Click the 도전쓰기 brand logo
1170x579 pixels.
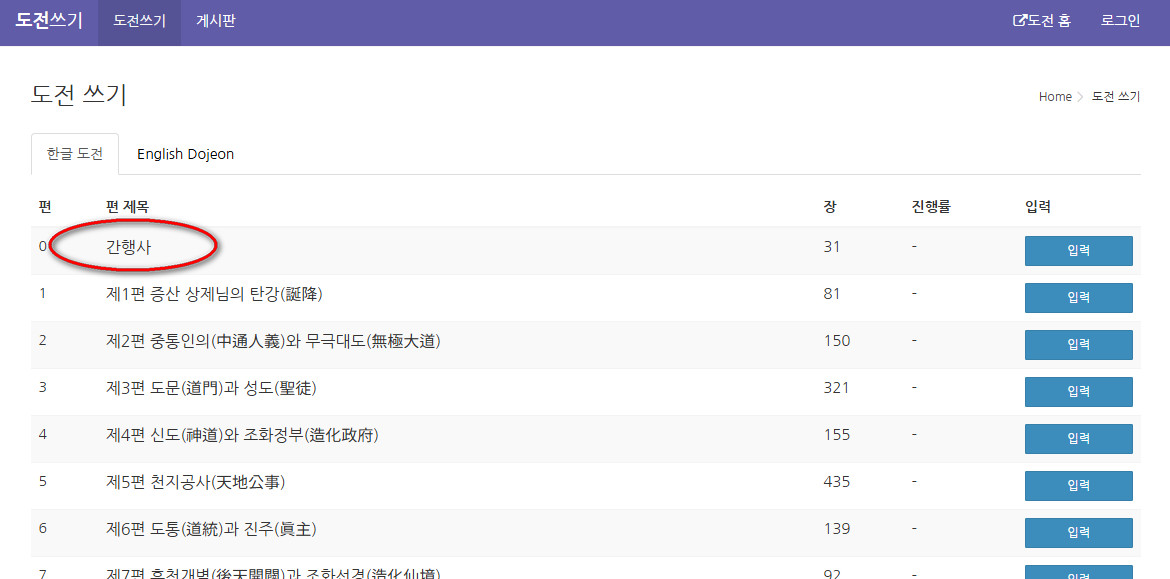[49, 21]
